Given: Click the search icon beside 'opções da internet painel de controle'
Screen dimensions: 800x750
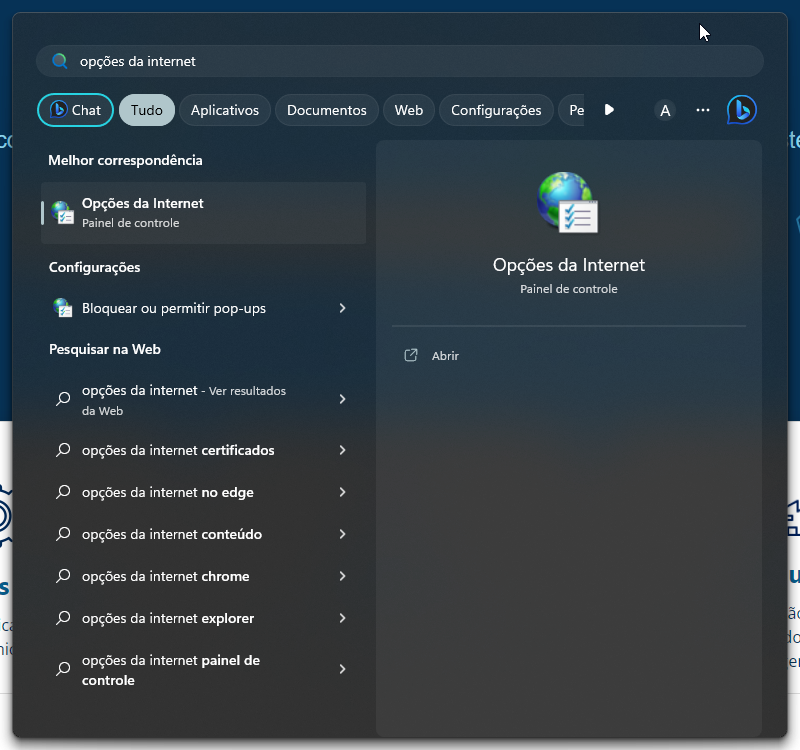Looking at the screenshot, I should coord(63,668).
